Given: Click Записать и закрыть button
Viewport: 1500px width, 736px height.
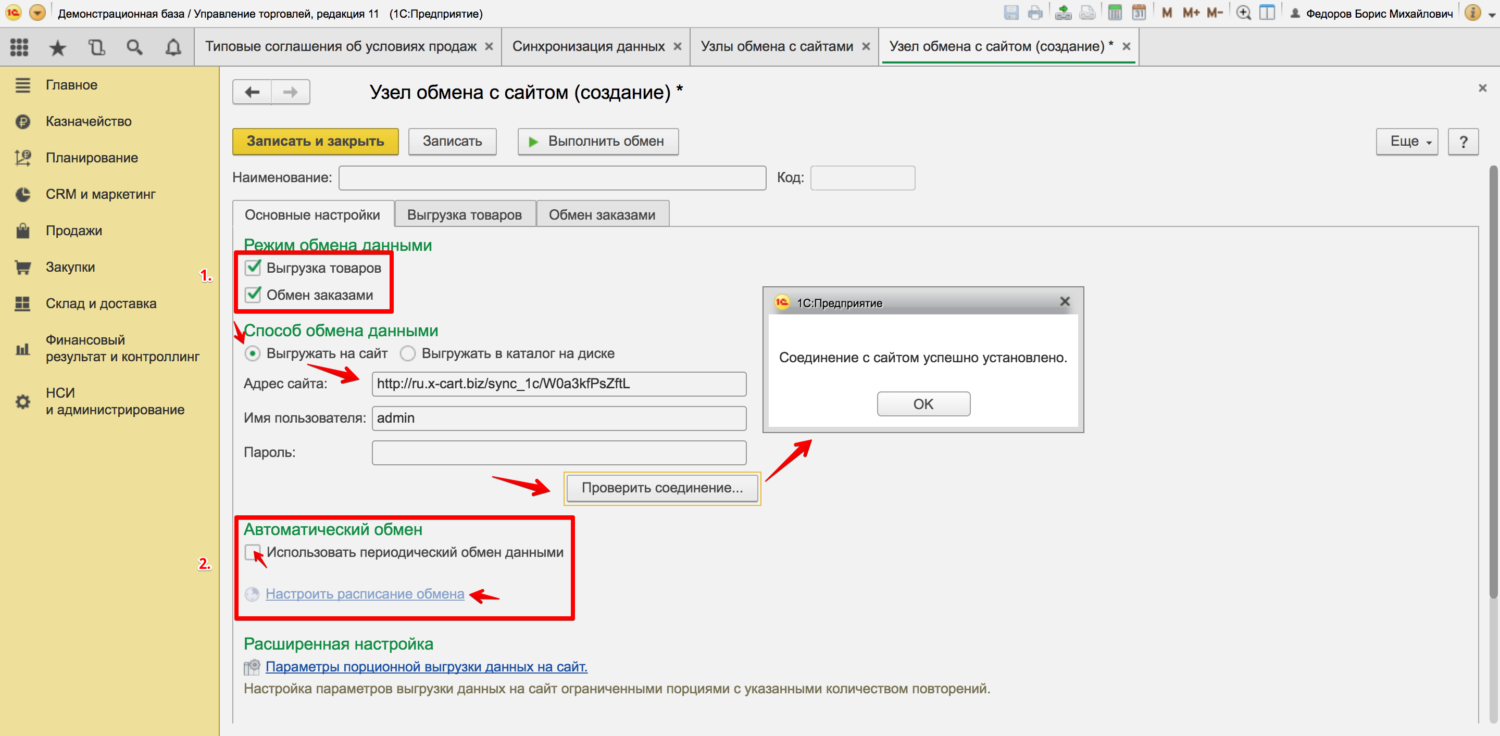Looking at the screenshot, I should [315, 141].
